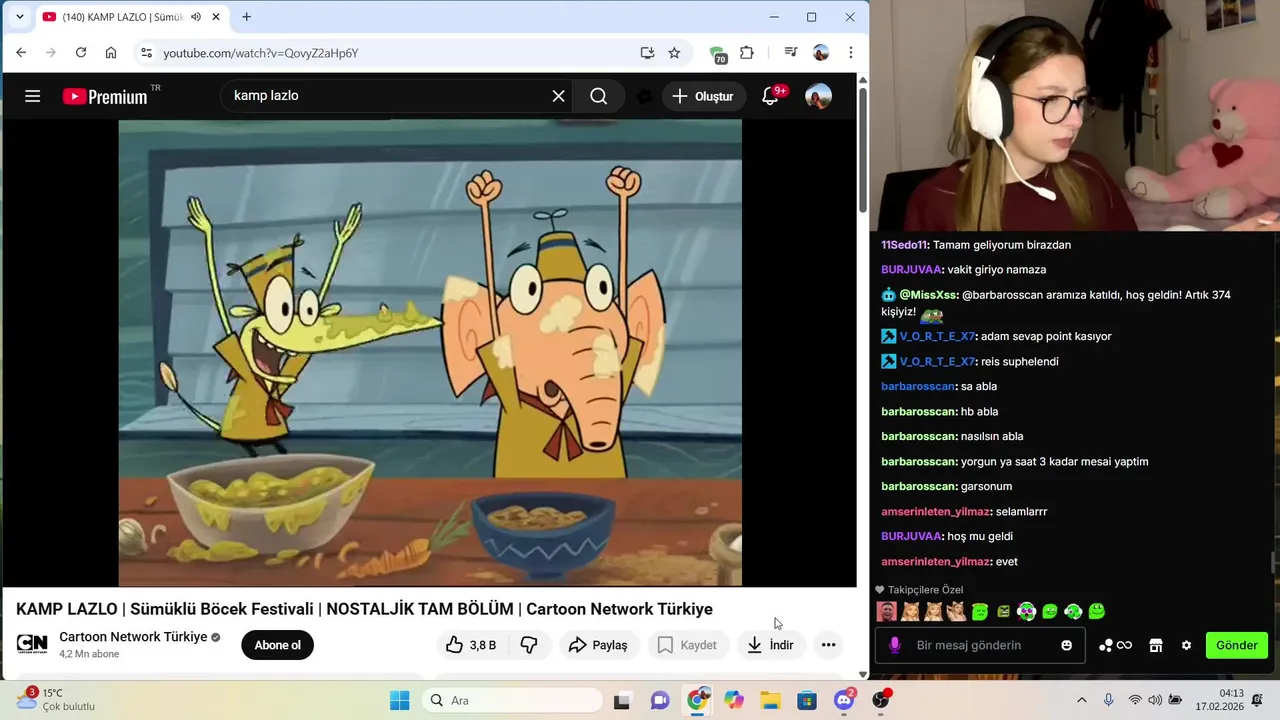Open the weather widget showing 15°C
The height and width of the screenshot is (720, 1280).
(56, 699)
